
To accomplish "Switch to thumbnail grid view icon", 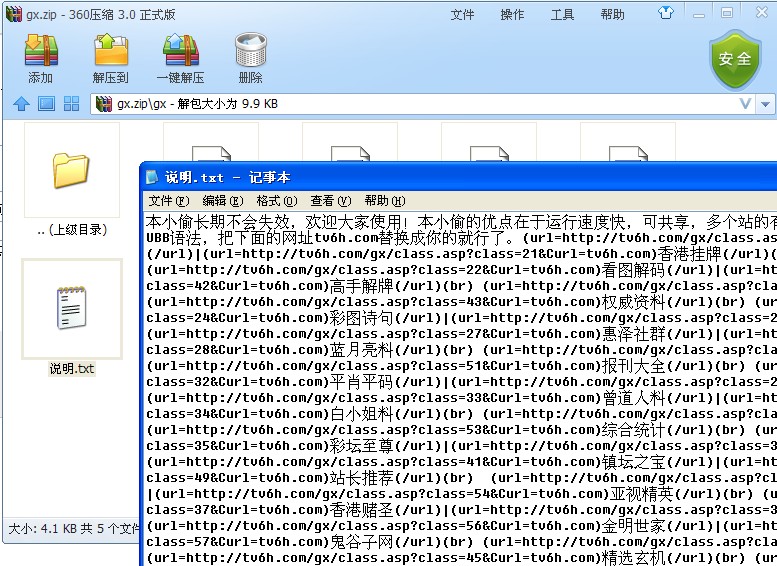I will pos(71,104).
